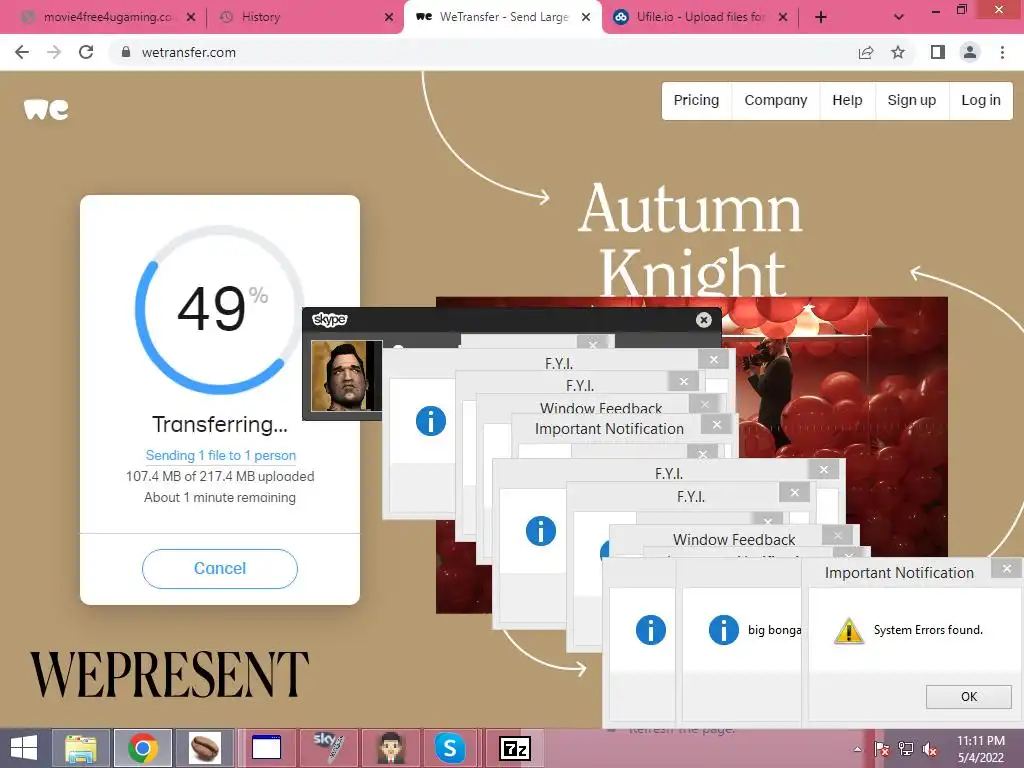The width and height of the screenshot is (1024, 768).
Task: Close the History tab
Action: pyautogui.click(x=389, y=18)
